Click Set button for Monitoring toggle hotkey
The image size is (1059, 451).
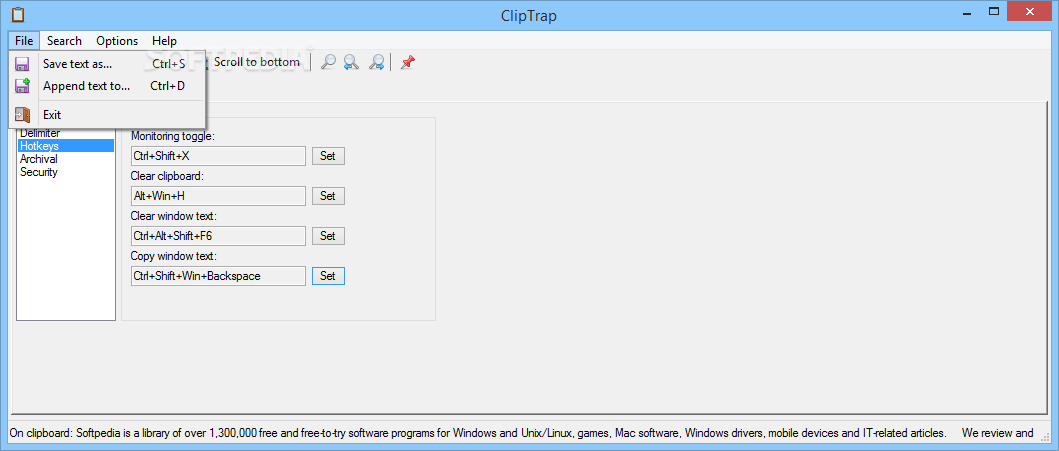328,156
